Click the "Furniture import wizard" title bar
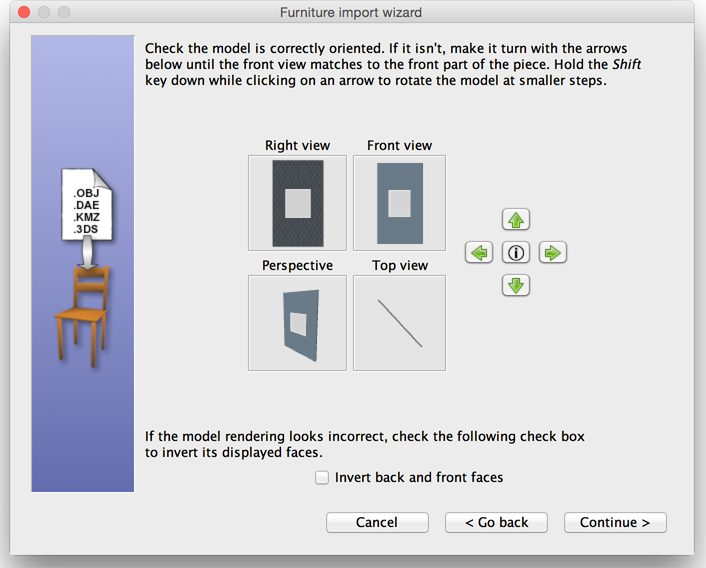Screen dimensions: 706x568 point(350,13)
